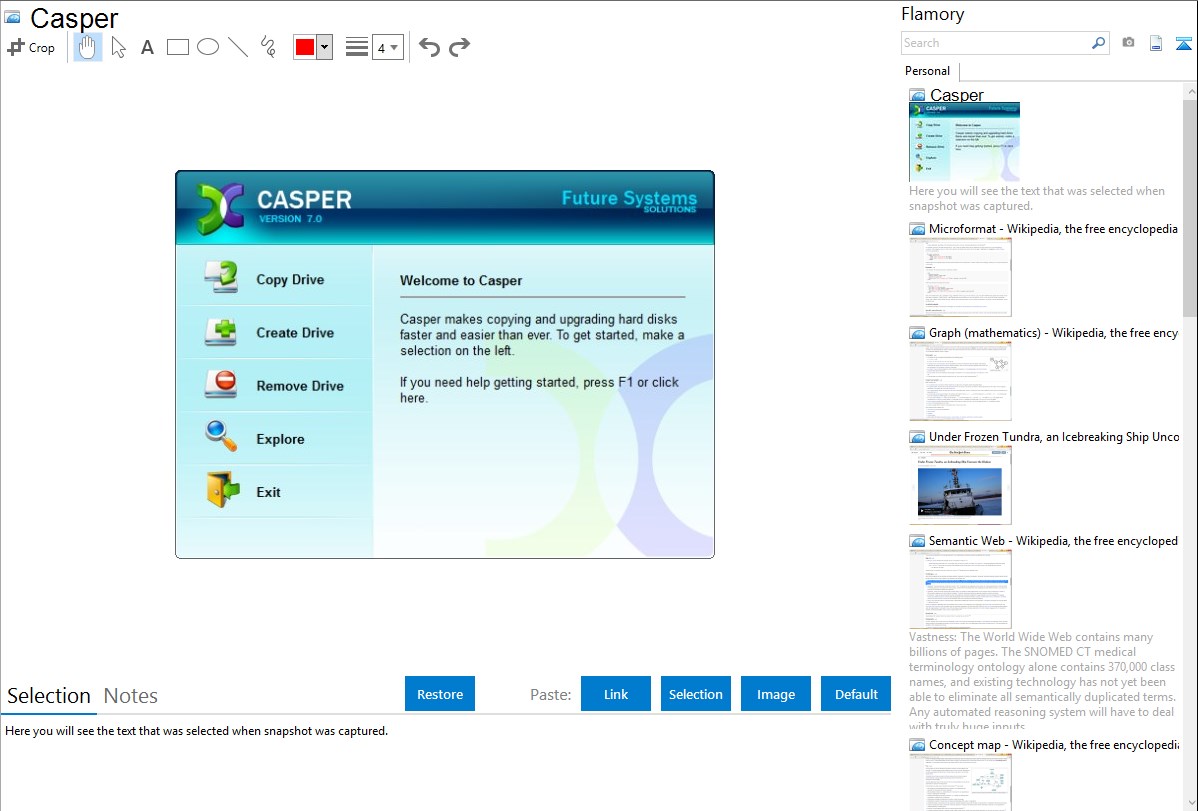
Task: Click the Under Frozen Tundra title text
Action: (x=1054, y=436)
